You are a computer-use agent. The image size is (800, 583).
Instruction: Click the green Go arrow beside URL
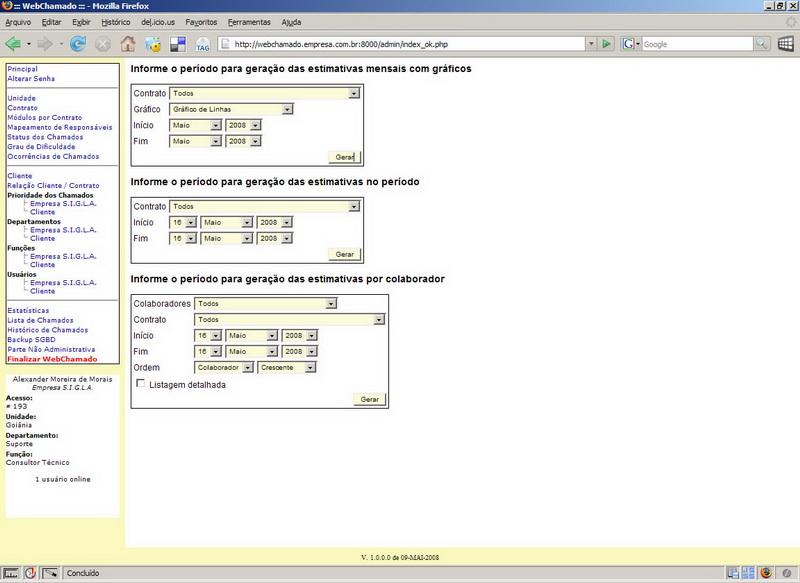coord(606,44)
